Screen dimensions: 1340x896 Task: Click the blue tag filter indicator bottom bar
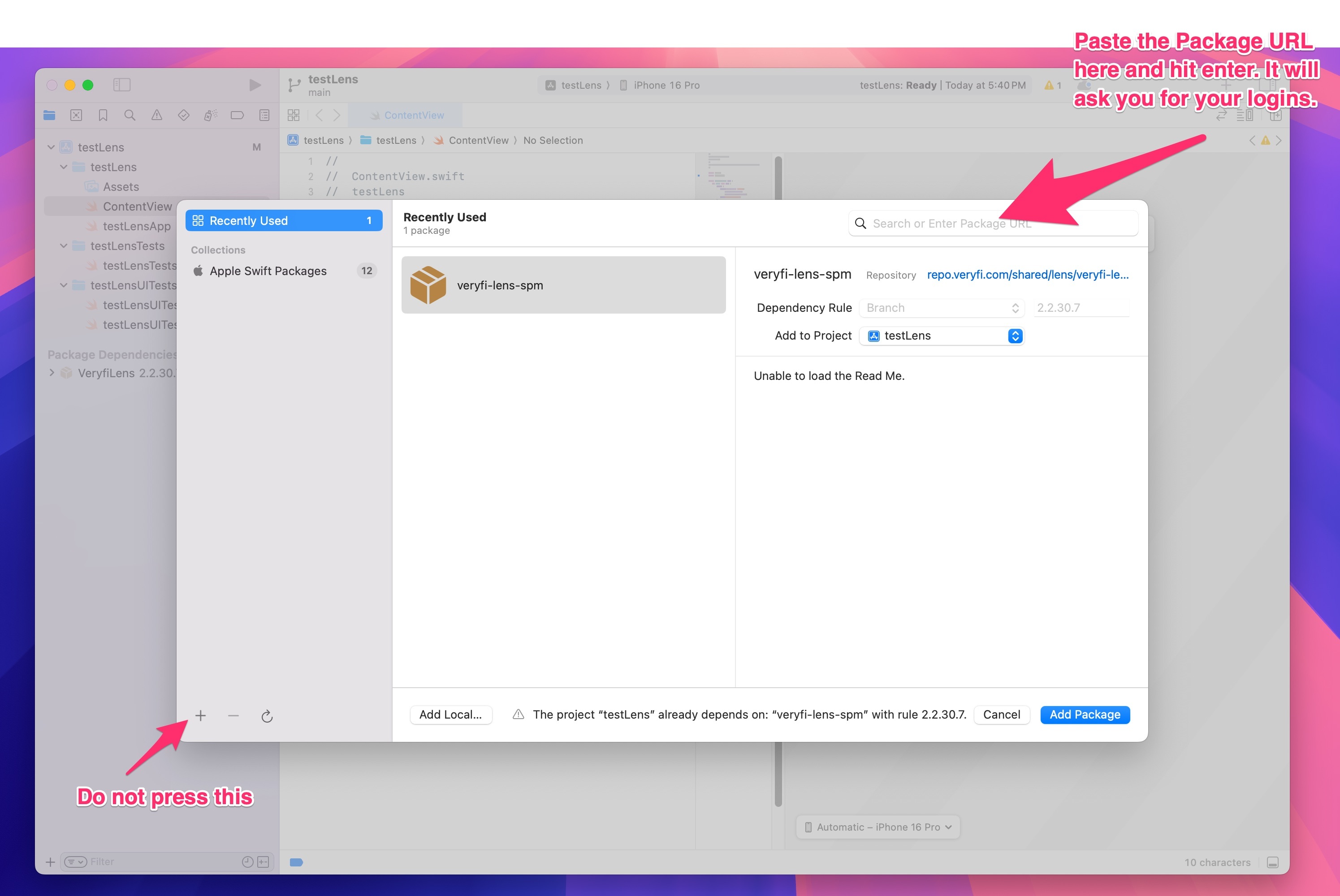(x=296, y=862)
